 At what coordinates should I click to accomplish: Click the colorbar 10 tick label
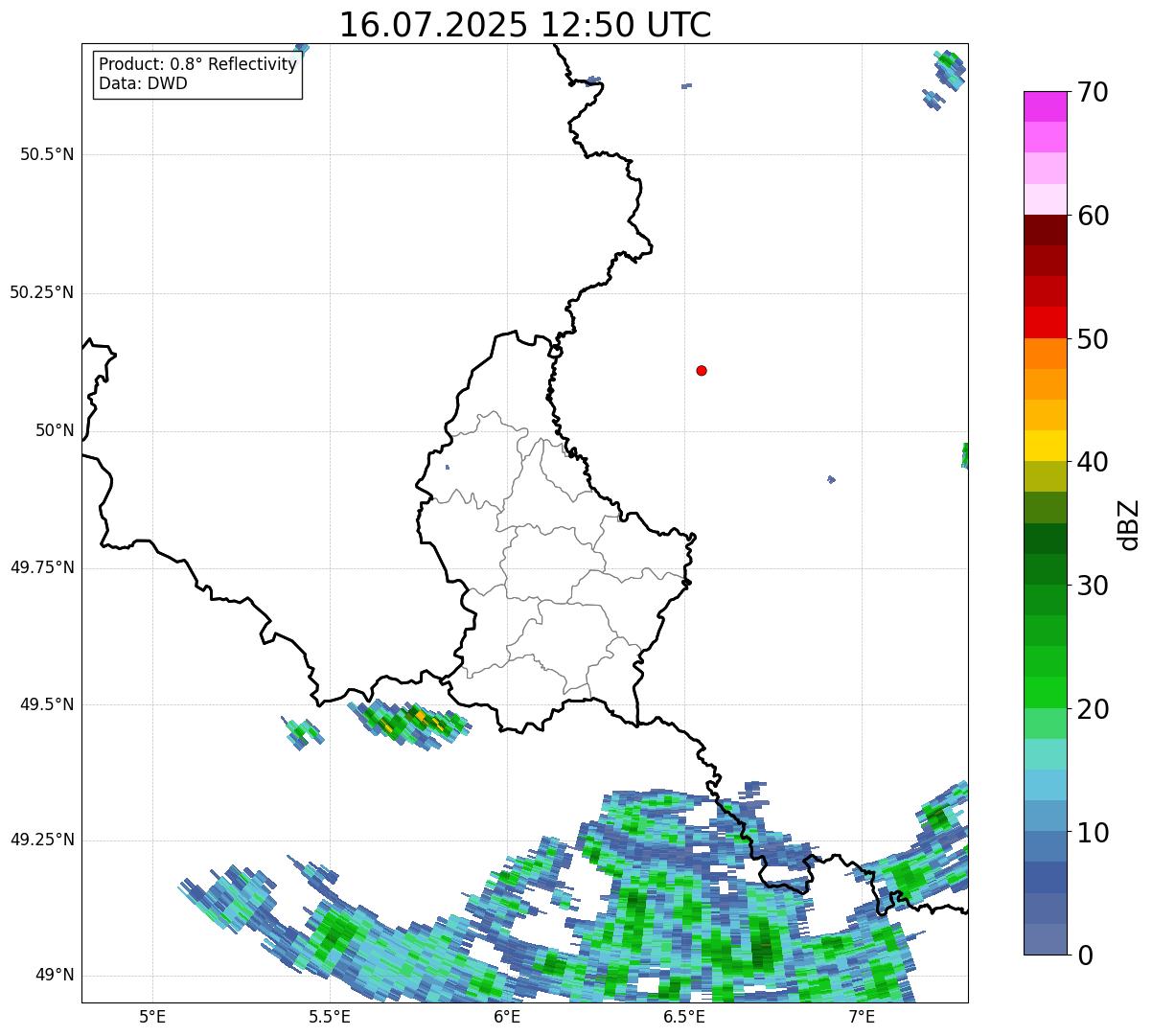pyautogui.click(x=1092, y=832)
